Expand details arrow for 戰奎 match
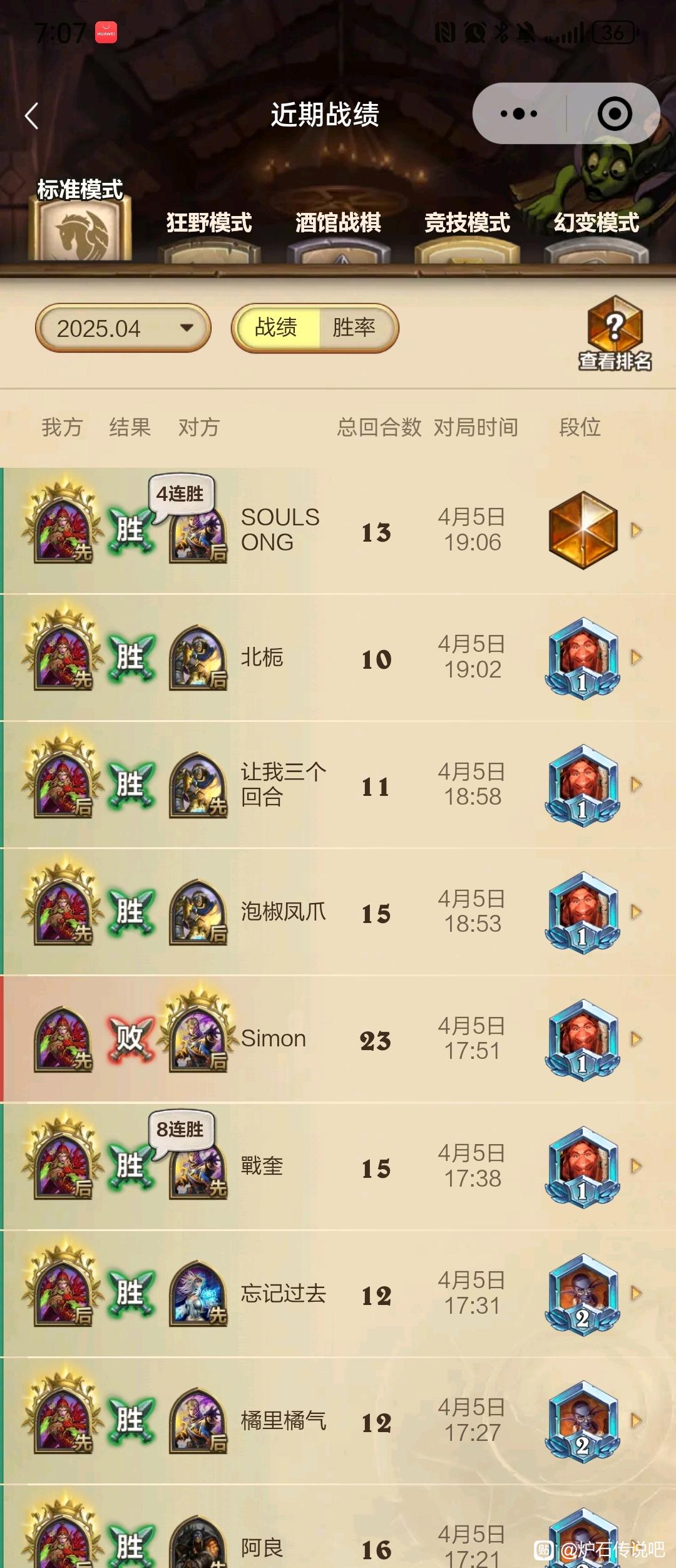 [637, 1166]
